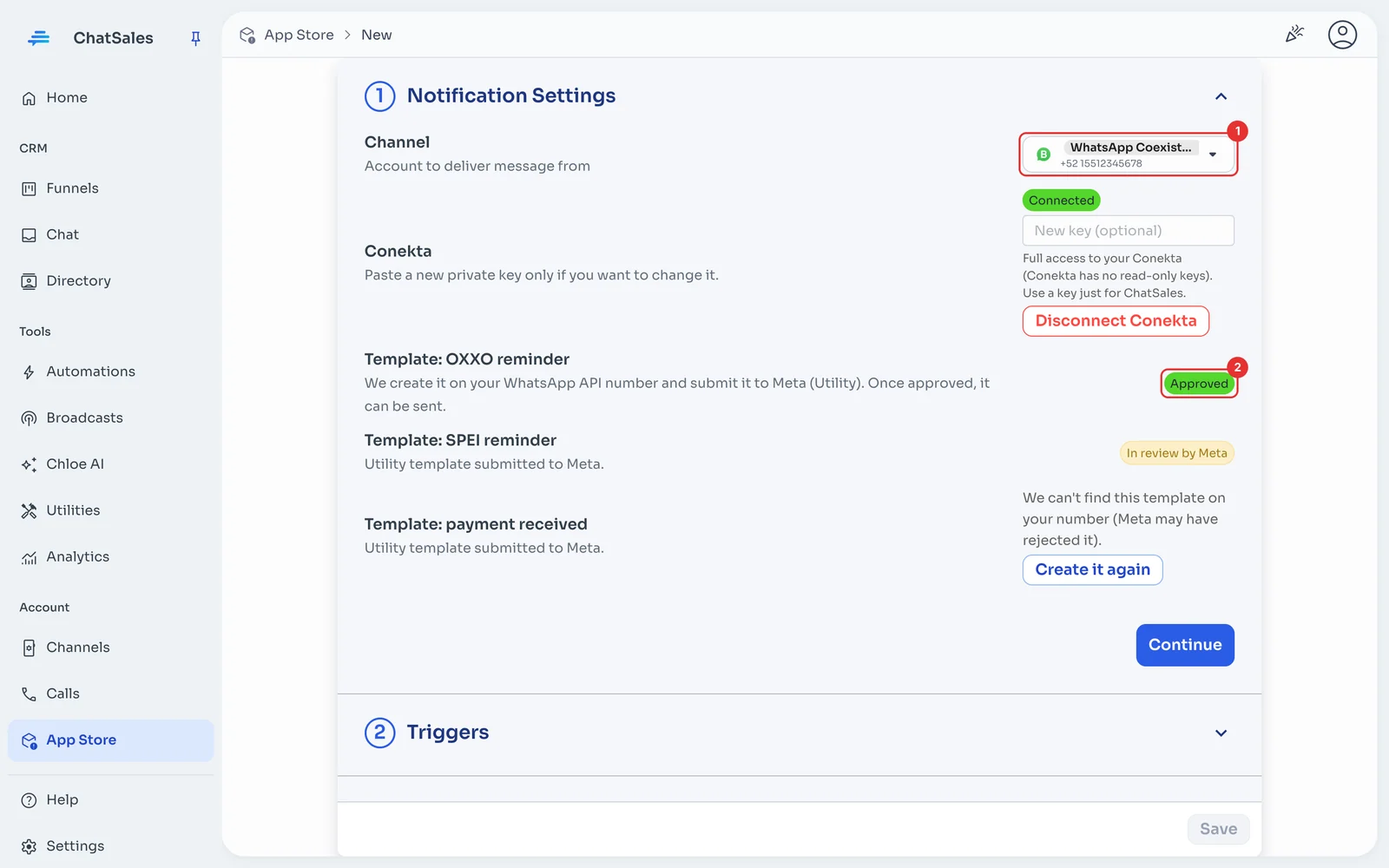The width and height of the screenshot is (1389, 868).
Task: Open Funnels from the sidebar
Action: coord(111,188)
